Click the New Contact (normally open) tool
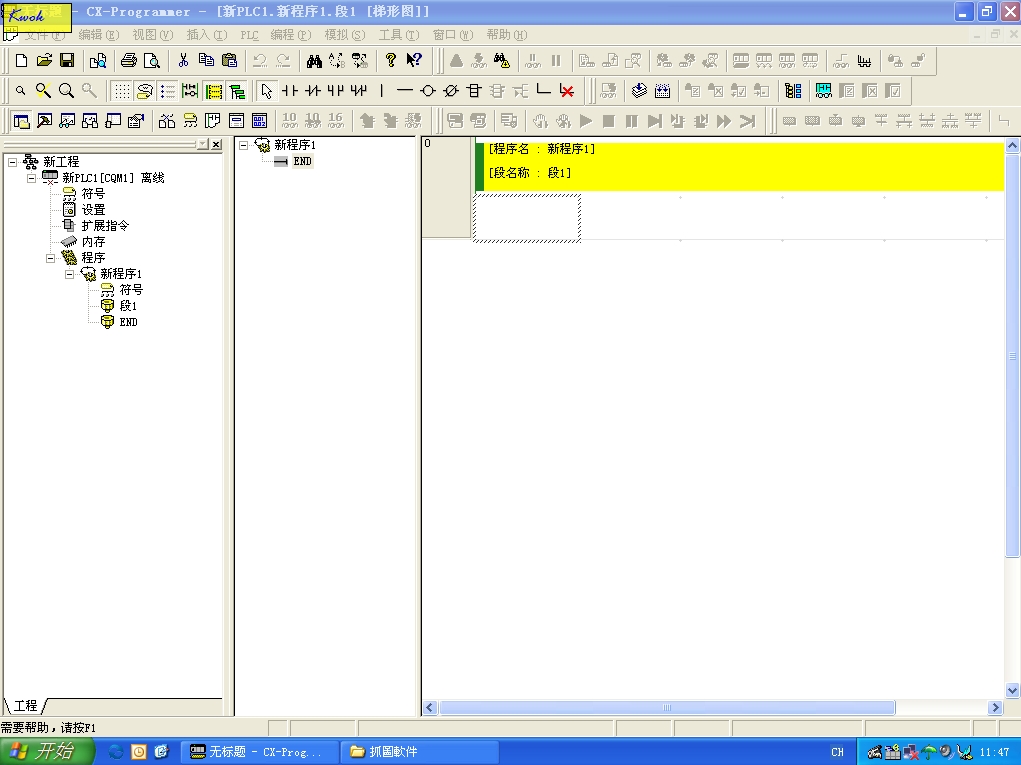1021x765 pixels. pos(290,91)
